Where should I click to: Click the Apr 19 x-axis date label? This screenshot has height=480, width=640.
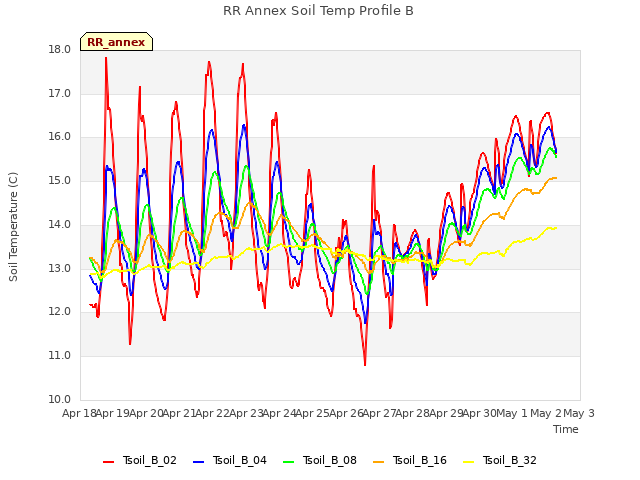pyautogui.click(x=113, y=413)
